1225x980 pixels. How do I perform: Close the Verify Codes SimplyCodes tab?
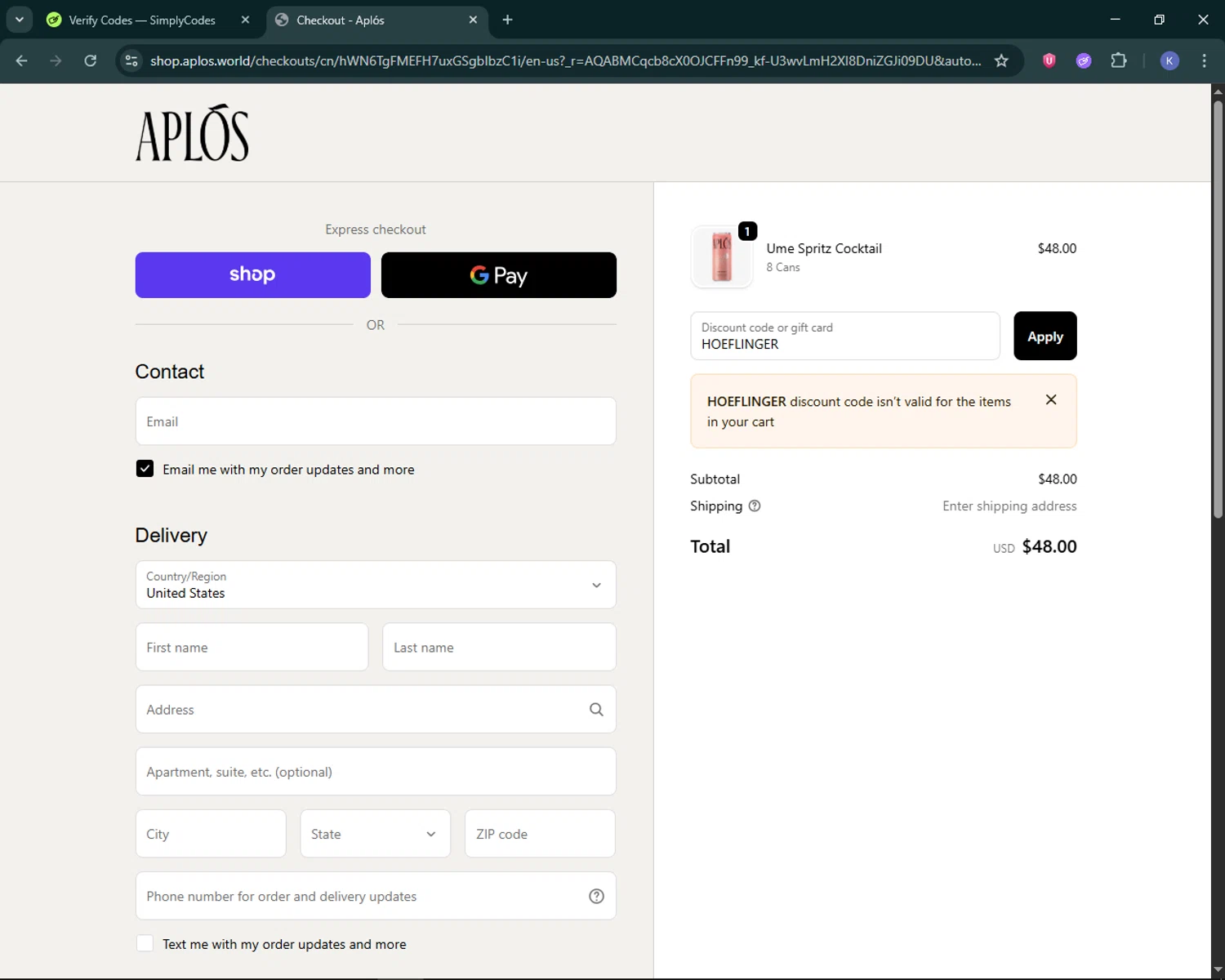click(x=245, y=20)
